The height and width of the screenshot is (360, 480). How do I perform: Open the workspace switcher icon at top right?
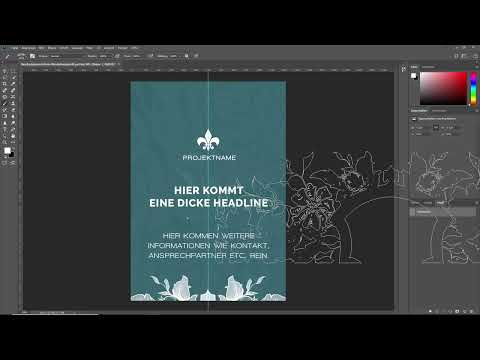point(465,56)
